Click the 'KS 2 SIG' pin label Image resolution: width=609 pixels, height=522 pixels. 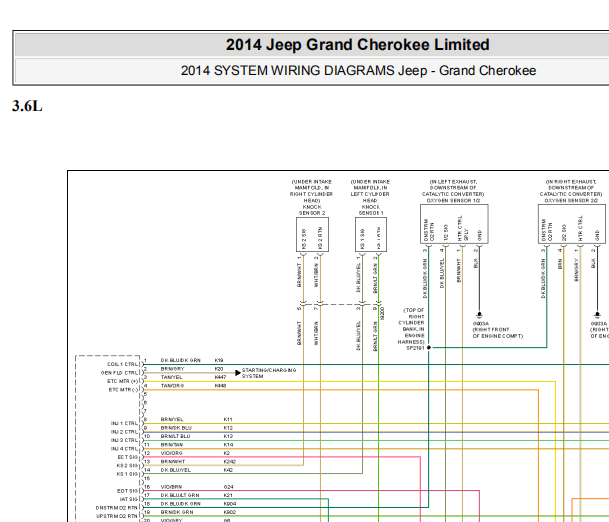127,465
